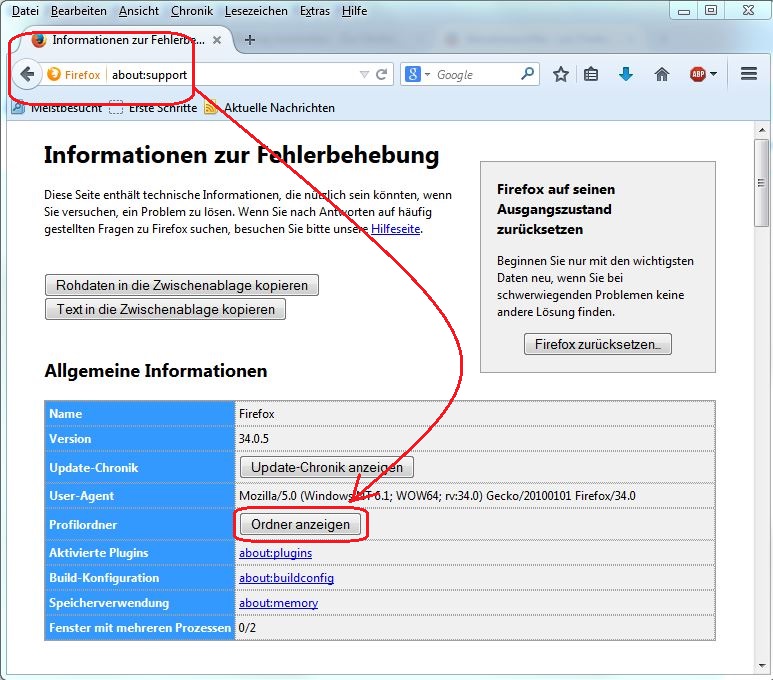This screenshot has height=680, width=773.
Task: Open the Adblock Plus dropdown arrow
Action: pos(713,74)
